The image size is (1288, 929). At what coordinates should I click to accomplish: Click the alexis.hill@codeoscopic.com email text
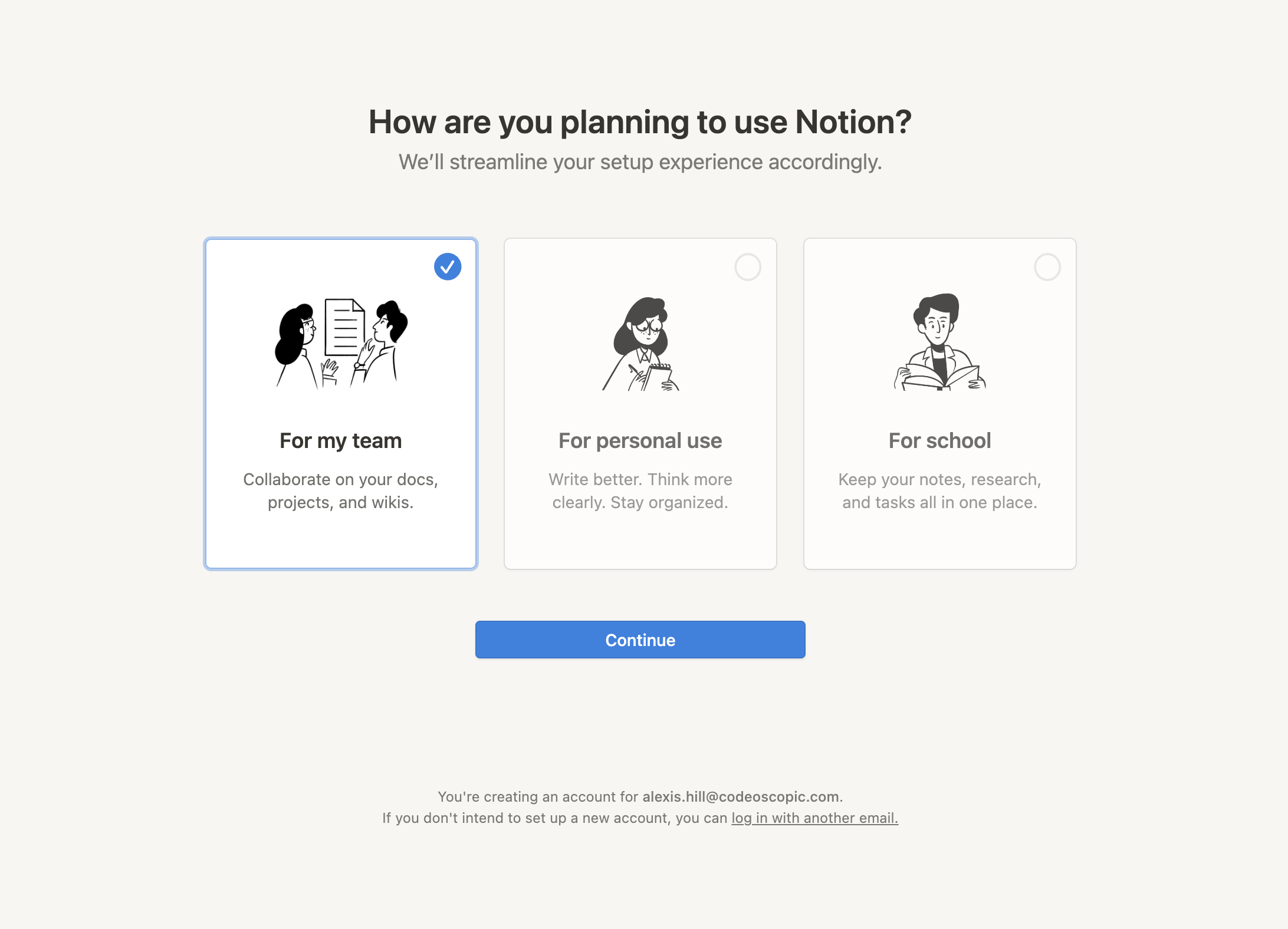click(x=740, y=797)
